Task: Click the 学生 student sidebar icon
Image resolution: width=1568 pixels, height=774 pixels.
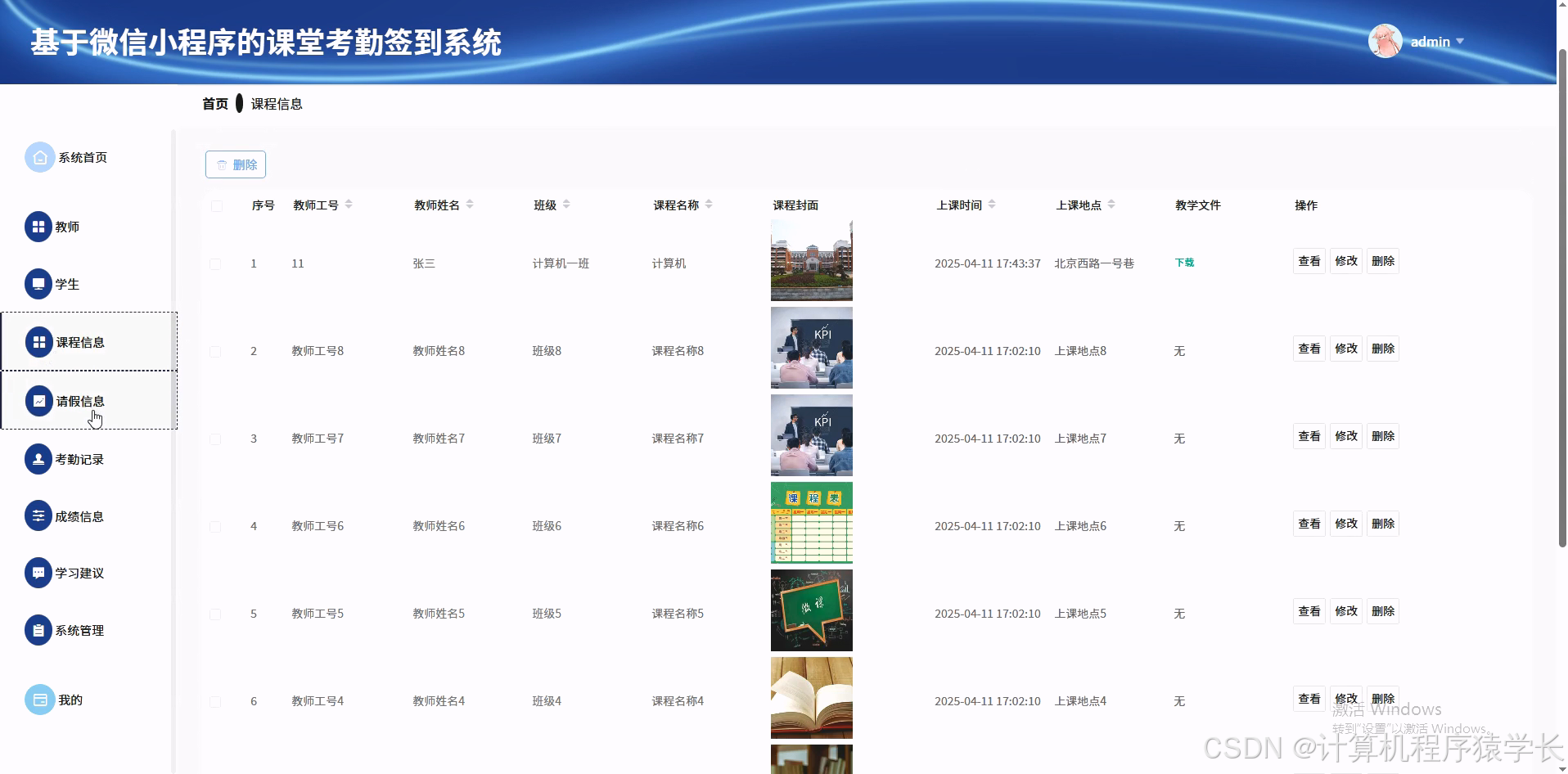Action: (38, 284)
